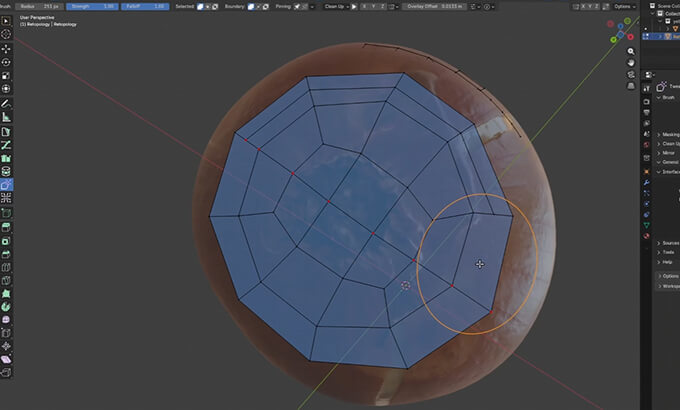Select the Cursor tool in toolbar
The width and height of the screenshot is (680, 410).
(7, 34)
